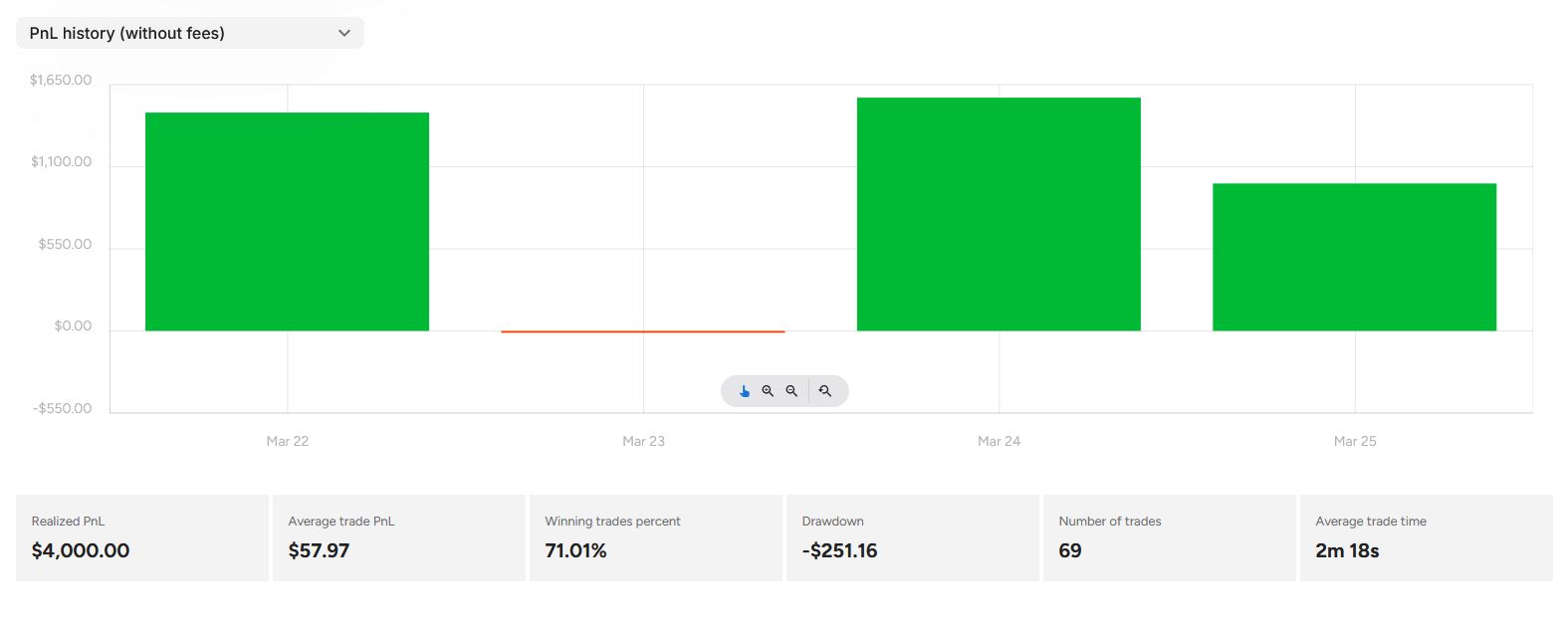
Task: Click the $4,000.00 realized PnL value
Action: (x=81, y=550)
